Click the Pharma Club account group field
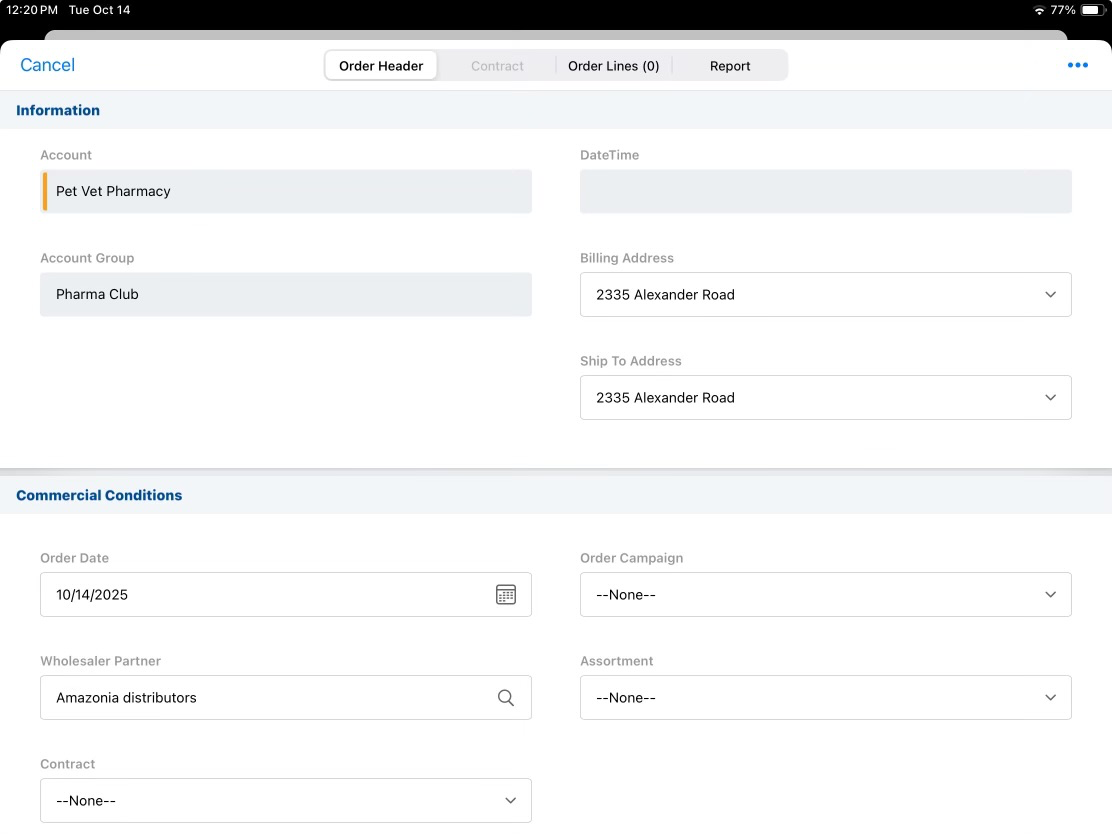Viewport: 1112px width, 834px height. [285, 295]
